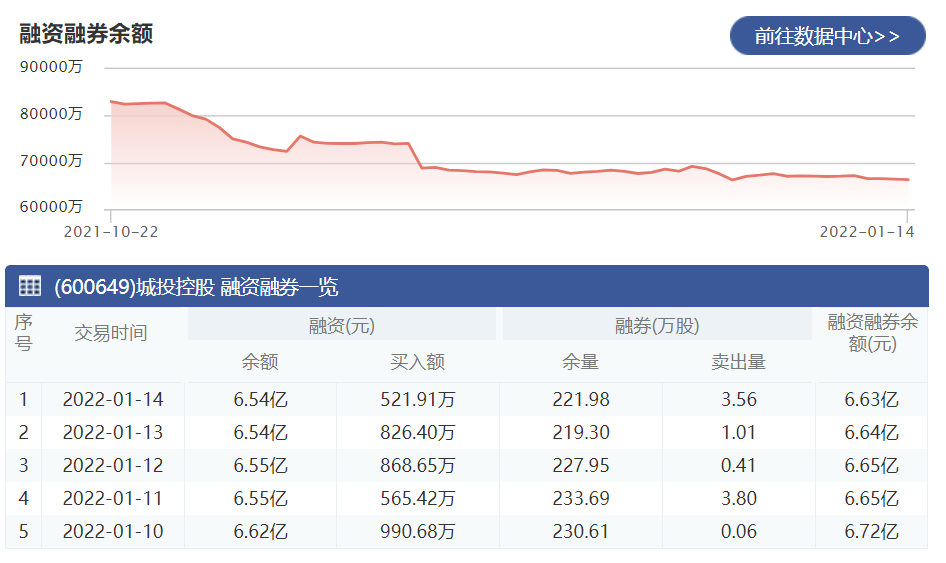Click the 6.63亿 total balance cell

point(871,399)
